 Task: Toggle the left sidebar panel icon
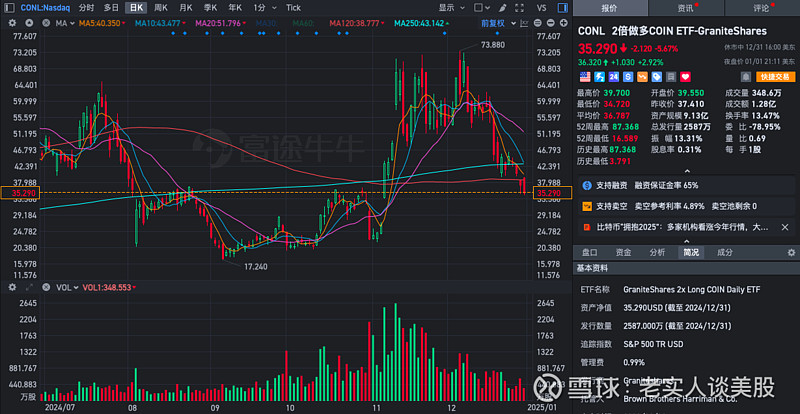pos(11,8)
